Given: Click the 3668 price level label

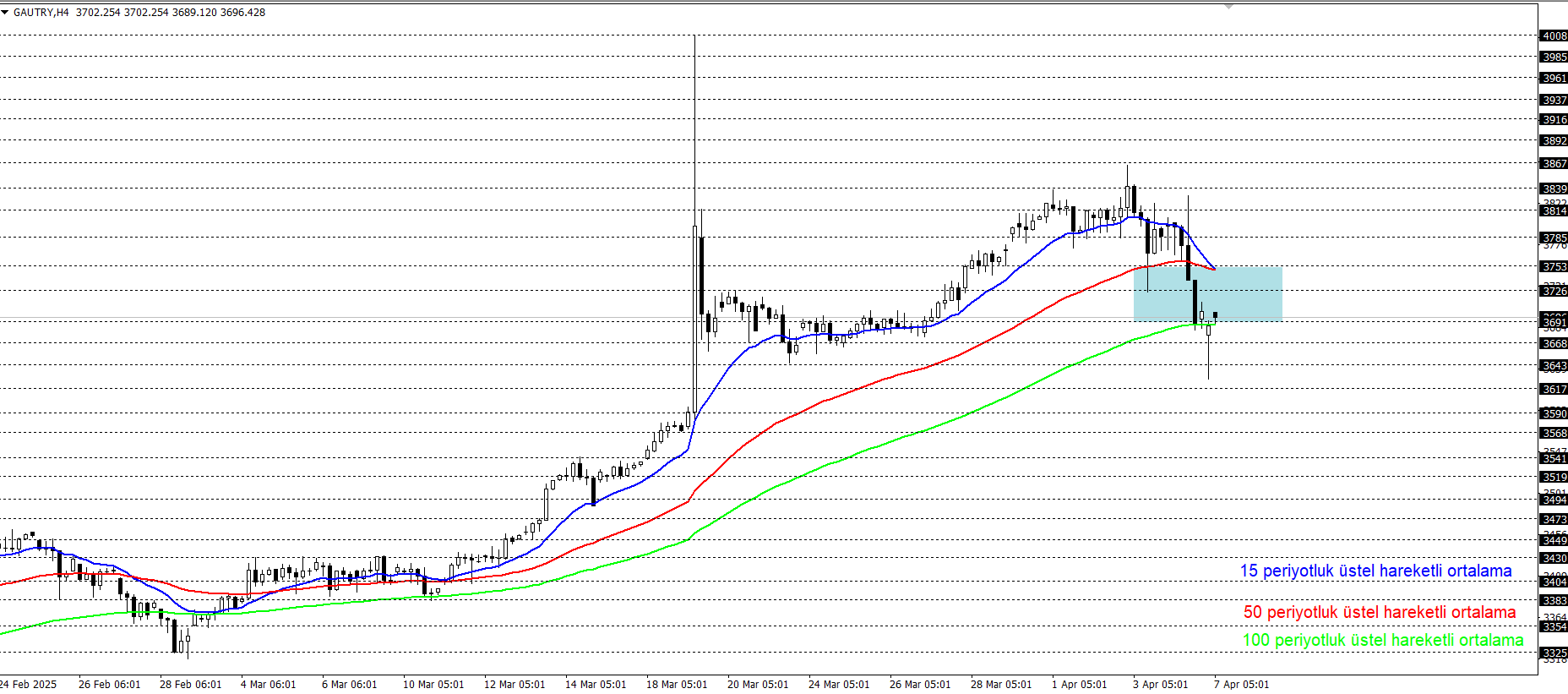Looking at the screenshot, I should click(x=1554, y=343).
